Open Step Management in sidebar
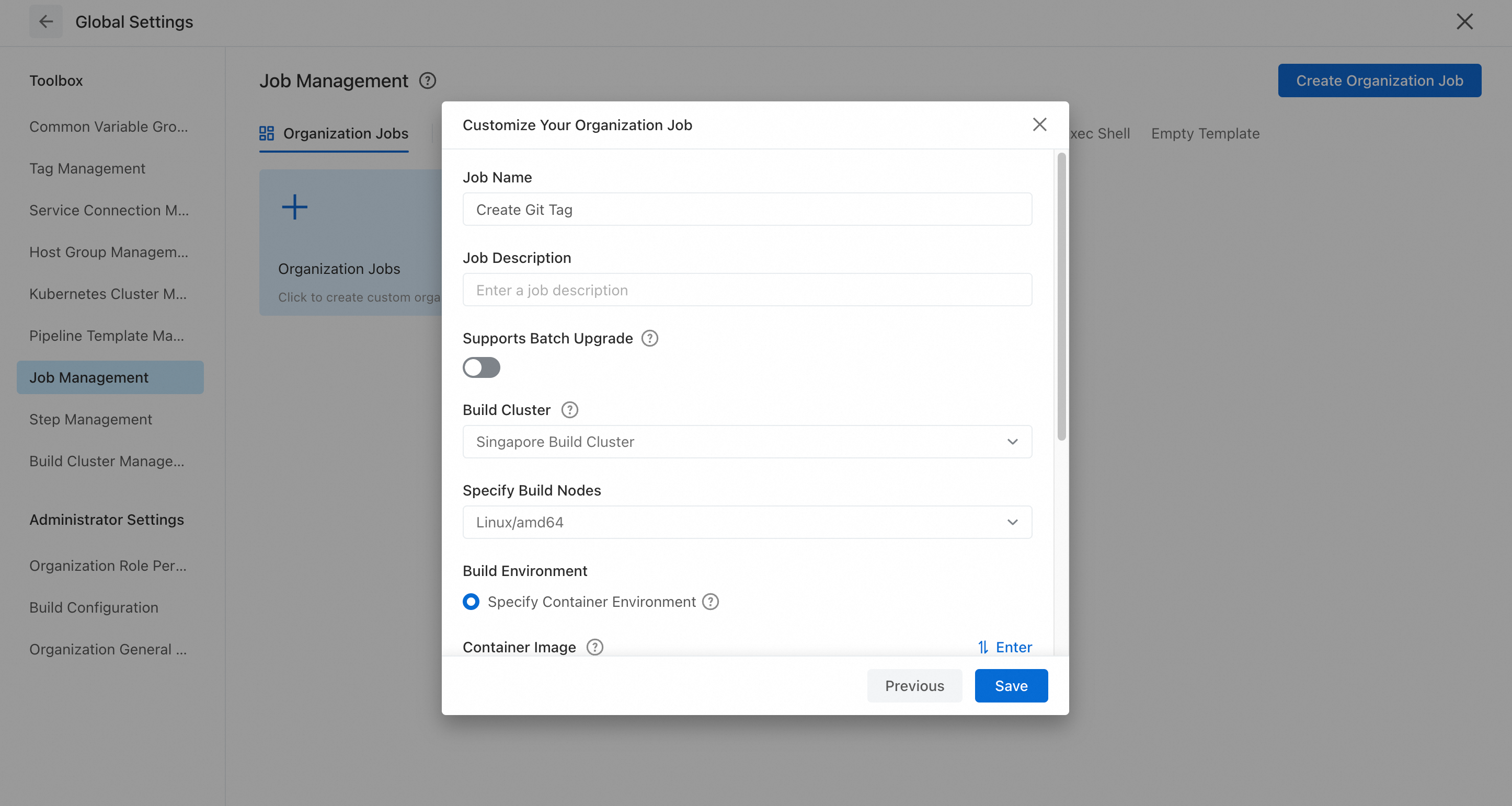1512x806 pixels. tap(90, 419)
